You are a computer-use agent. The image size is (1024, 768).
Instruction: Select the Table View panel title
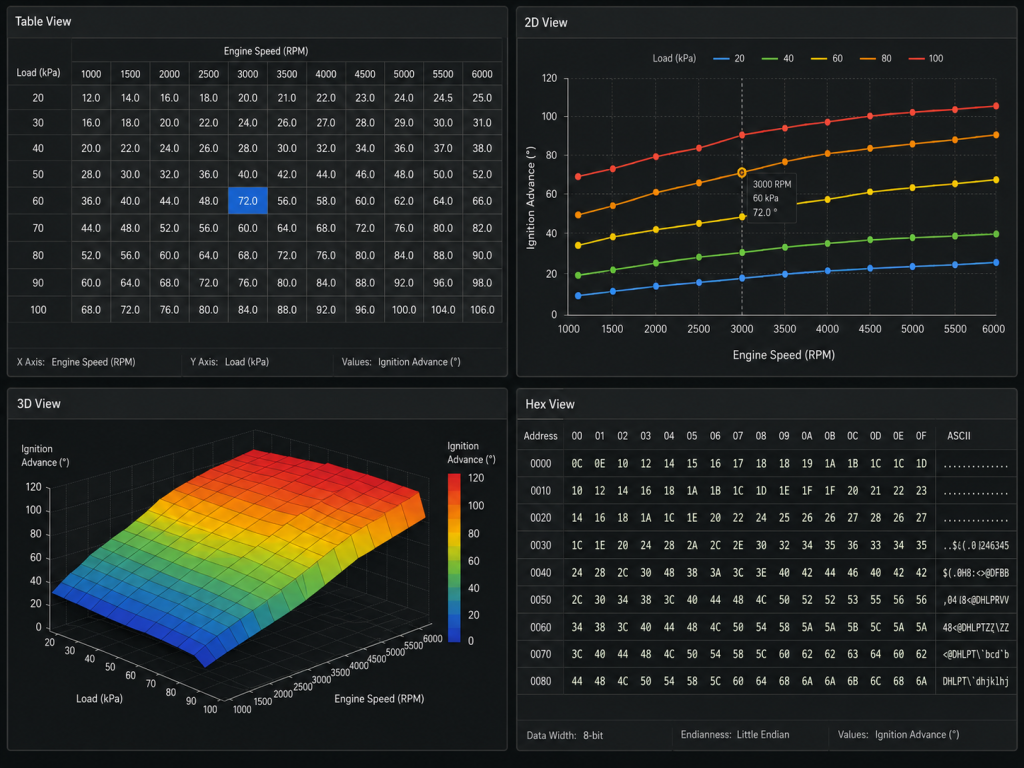(x=43, y=22)
